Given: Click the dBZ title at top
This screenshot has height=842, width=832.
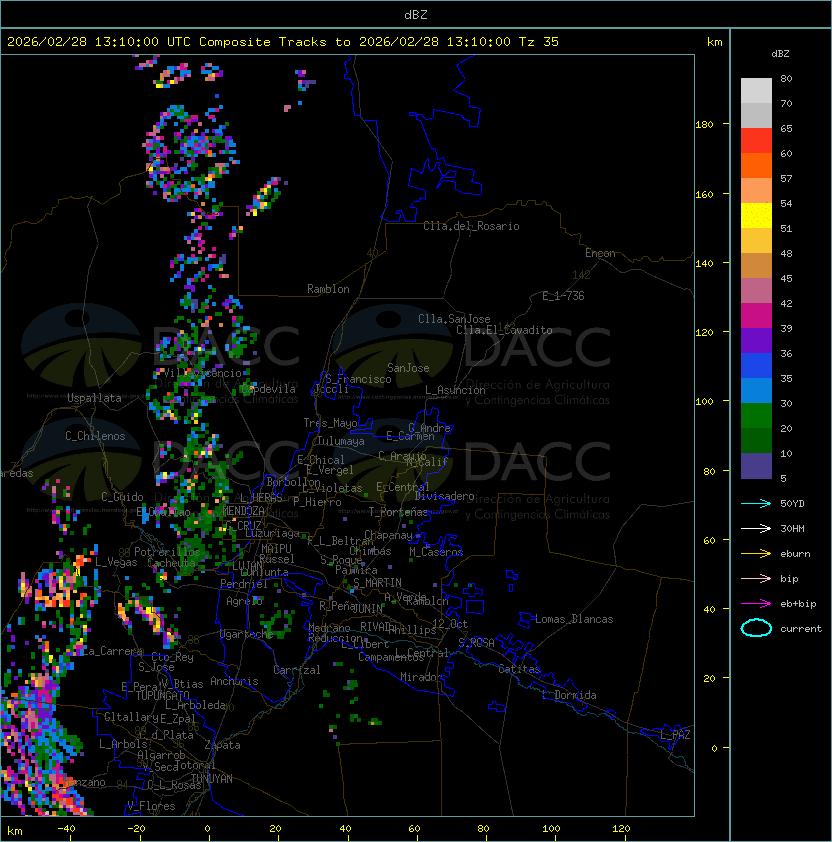Looking at the screenshot, I should pos(416,15).
